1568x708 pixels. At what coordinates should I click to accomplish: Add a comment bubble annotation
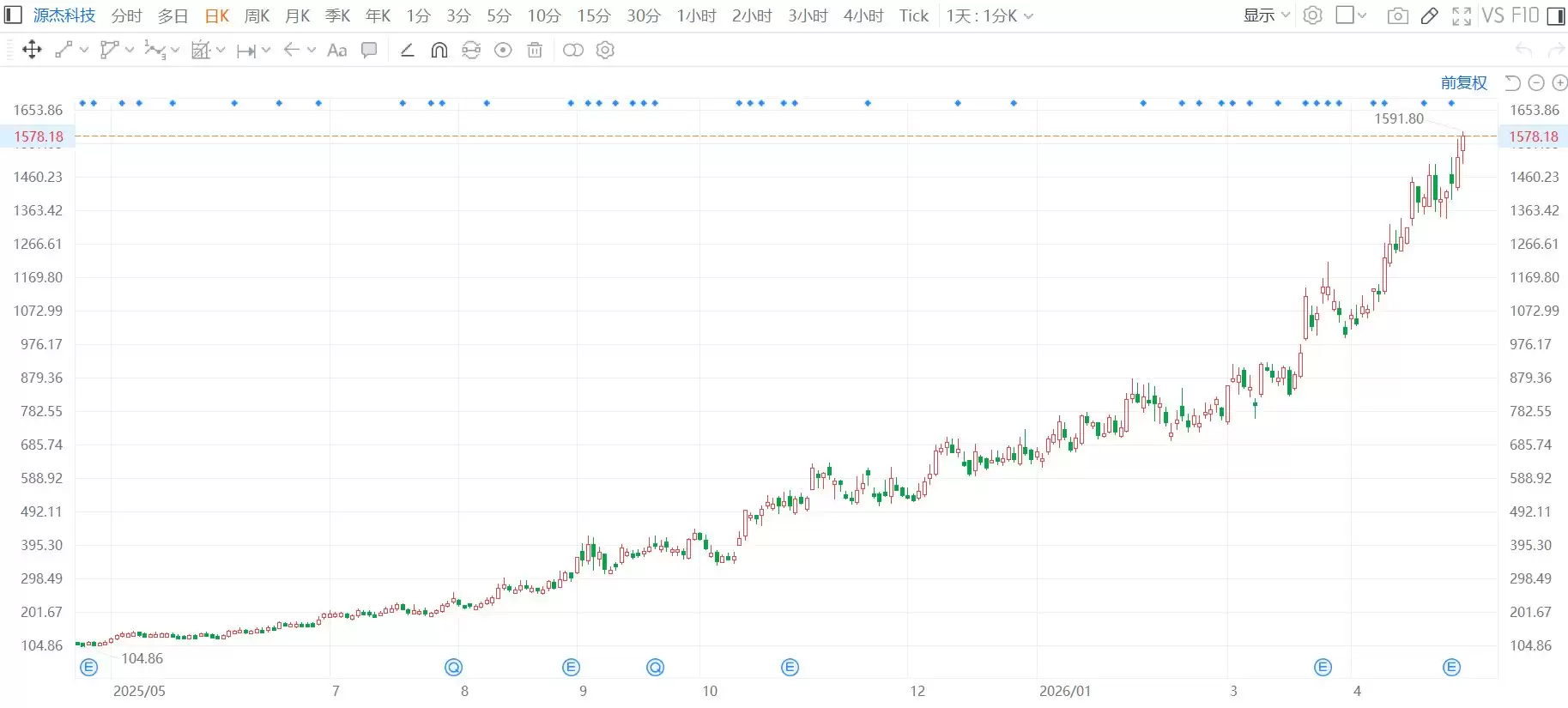point(369,50)
